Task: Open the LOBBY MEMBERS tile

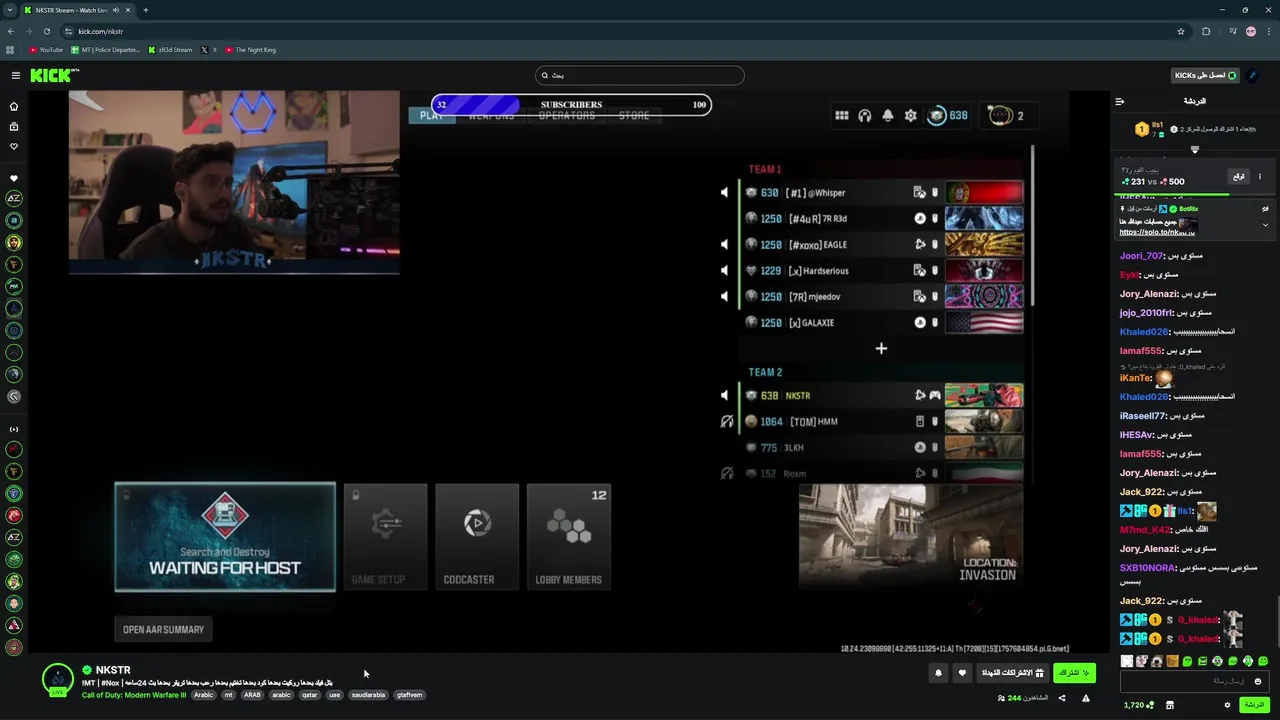Action: tap(569, 537)
